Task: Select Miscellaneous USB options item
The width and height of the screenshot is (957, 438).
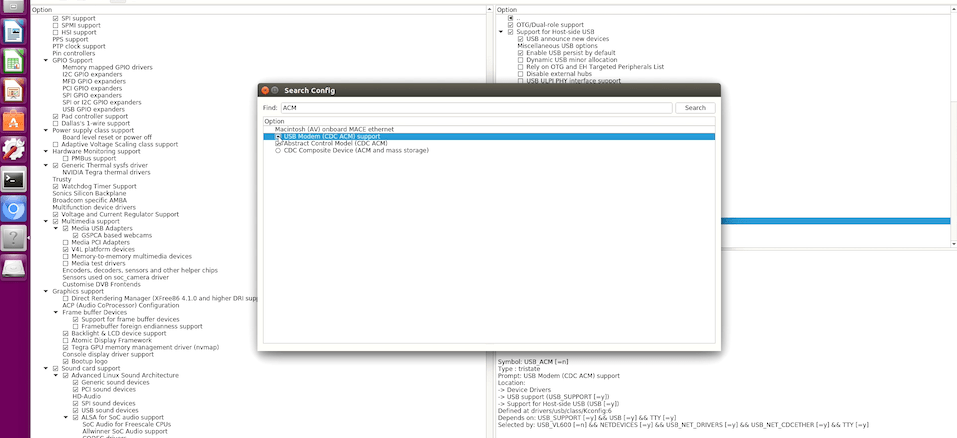Action: click(x=557, y=46)
